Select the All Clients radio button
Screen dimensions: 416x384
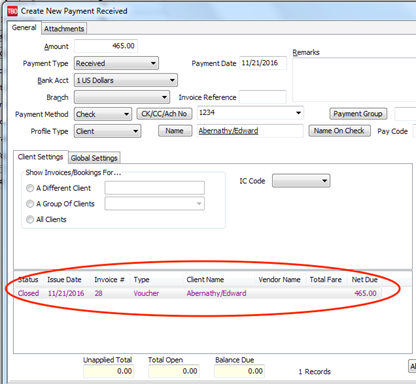coord(30,219)
